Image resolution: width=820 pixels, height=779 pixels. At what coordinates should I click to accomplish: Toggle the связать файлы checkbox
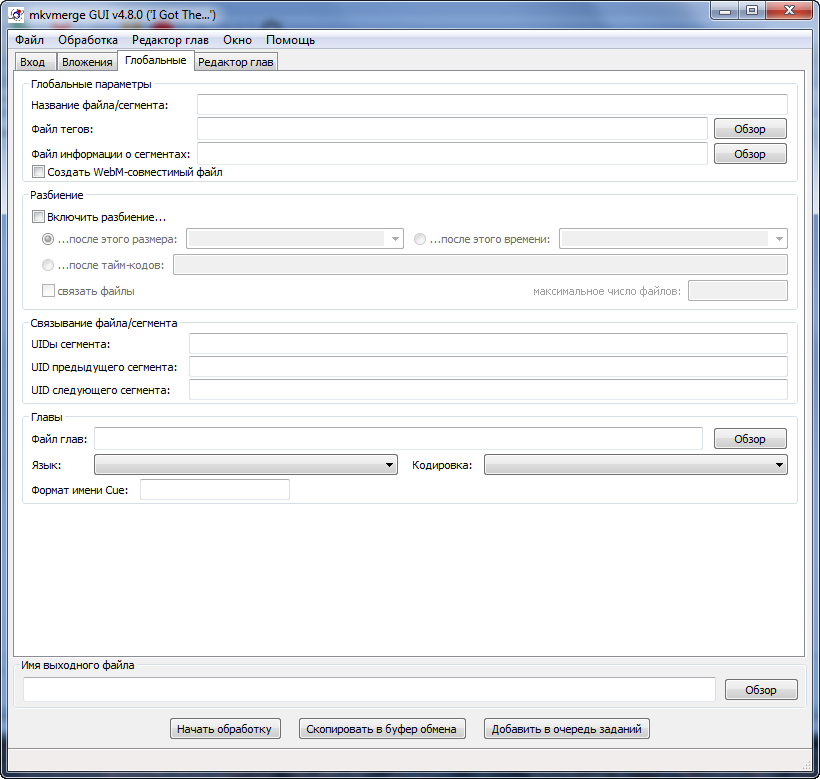[x=48, y=291]
